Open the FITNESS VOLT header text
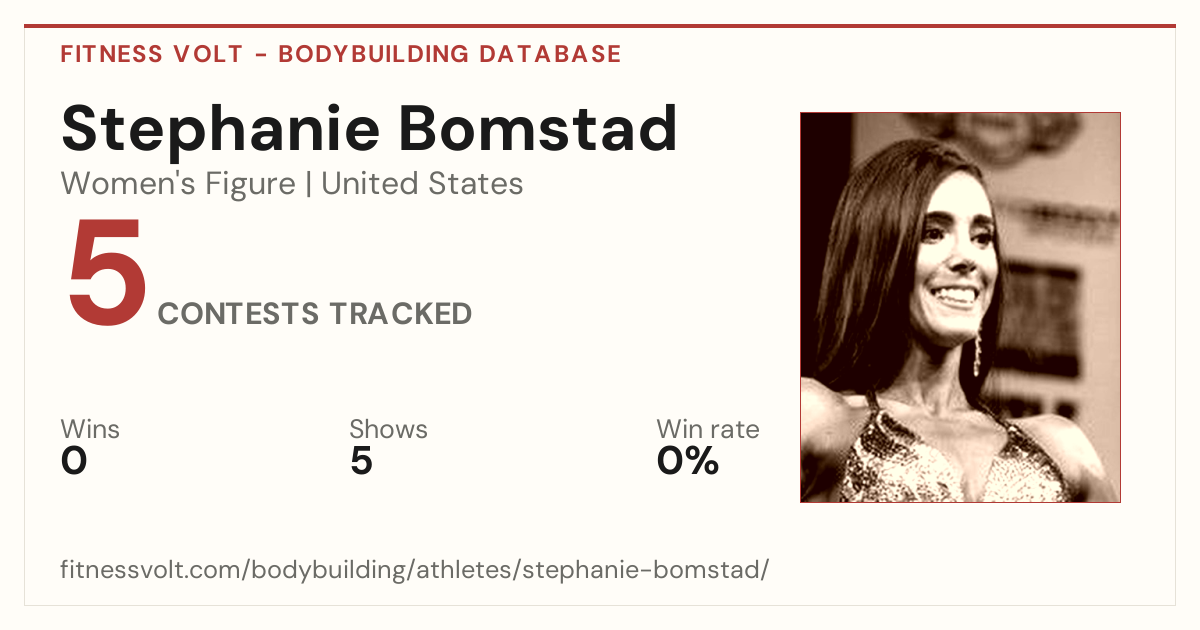 pyautogui.click(x=151, y=54)
